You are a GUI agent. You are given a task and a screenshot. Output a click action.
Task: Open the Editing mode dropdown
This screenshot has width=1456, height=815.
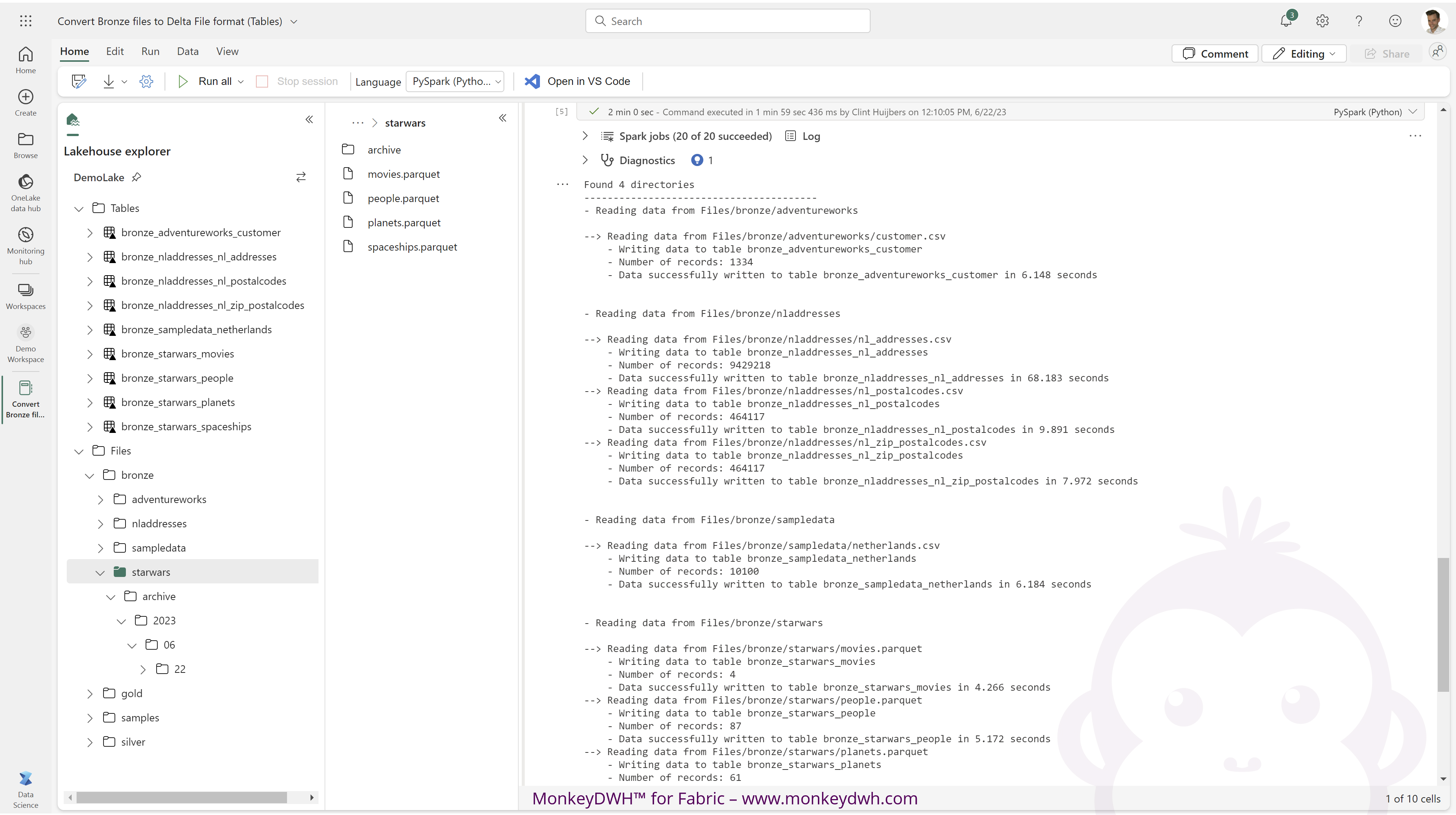1304,54
